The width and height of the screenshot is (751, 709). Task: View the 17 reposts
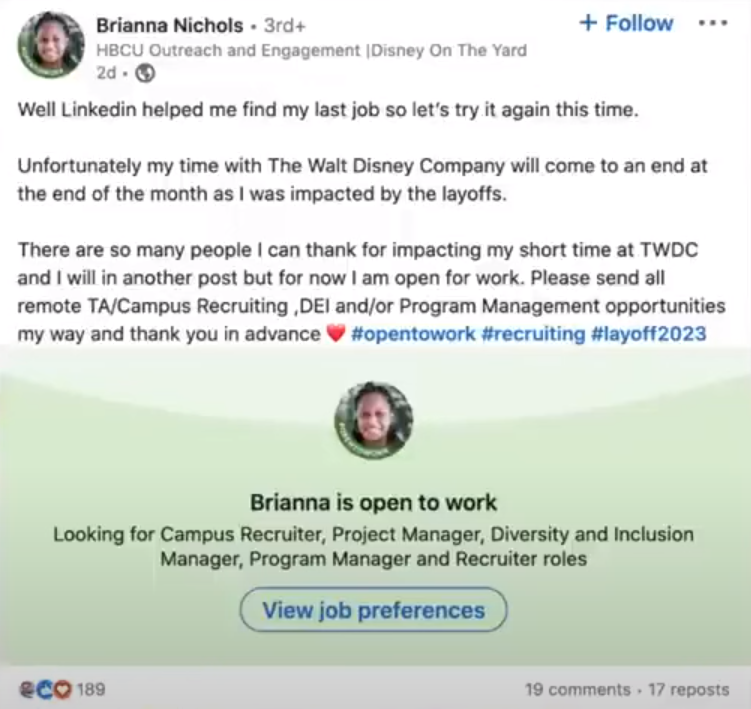point(689,689)
